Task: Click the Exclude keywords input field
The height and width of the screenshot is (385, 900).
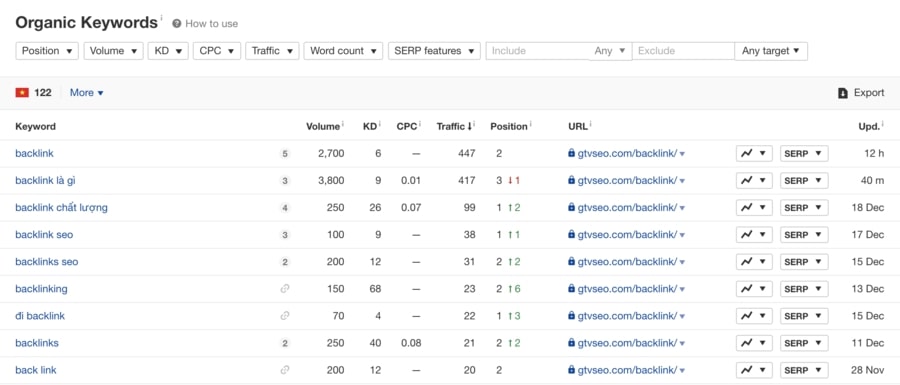Action: 683,51
